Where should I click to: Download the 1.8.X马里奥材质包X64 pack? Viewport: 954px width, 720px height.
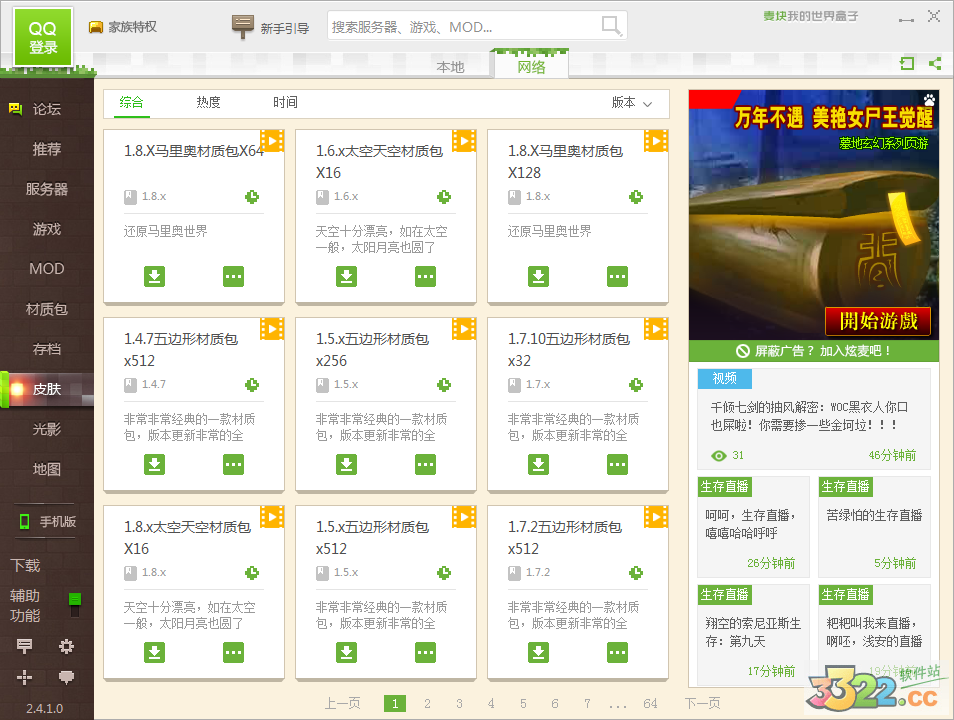[154, 276]
